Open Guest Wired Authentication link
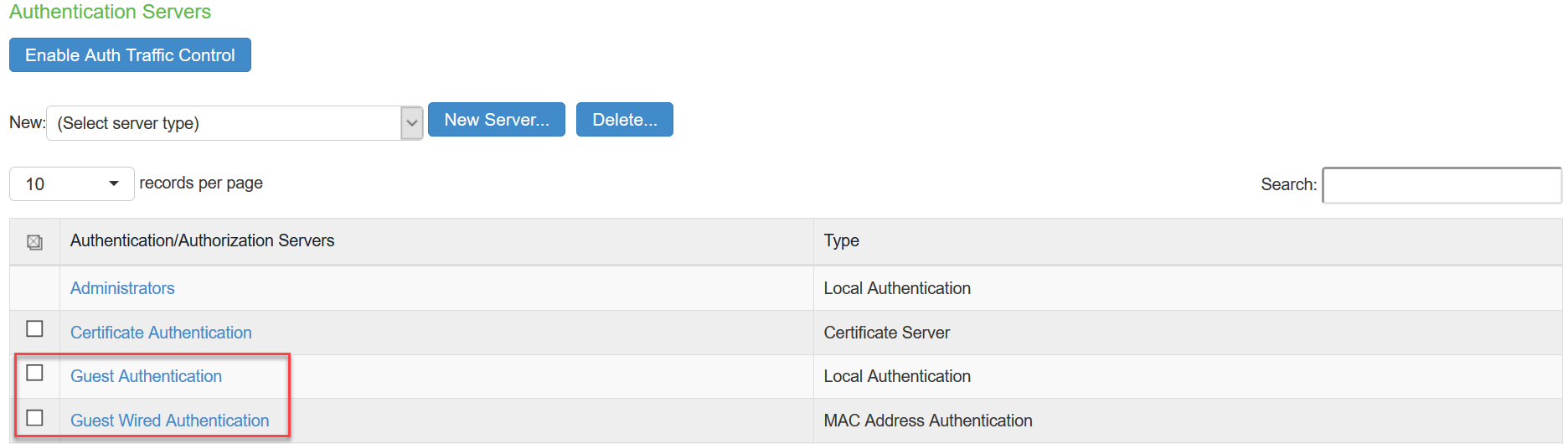 169,421
